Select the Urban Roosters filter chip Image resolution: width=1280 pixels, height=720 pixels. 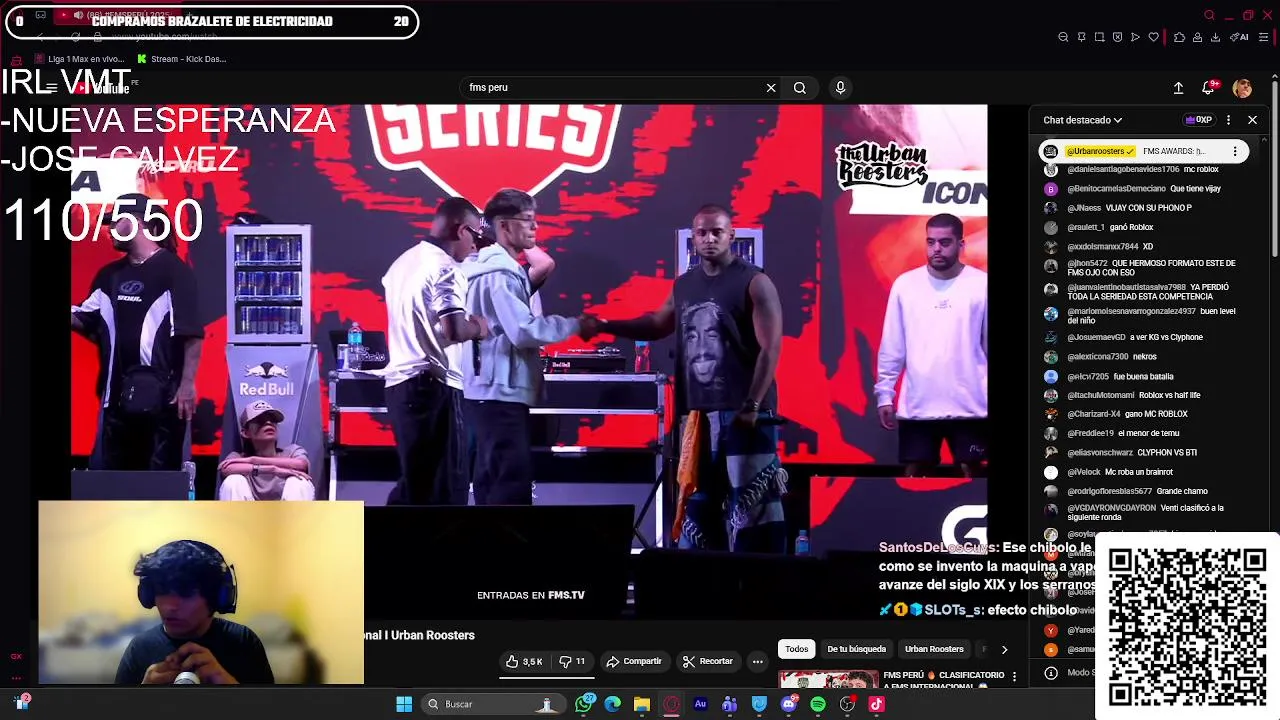[x=934, y=649]
